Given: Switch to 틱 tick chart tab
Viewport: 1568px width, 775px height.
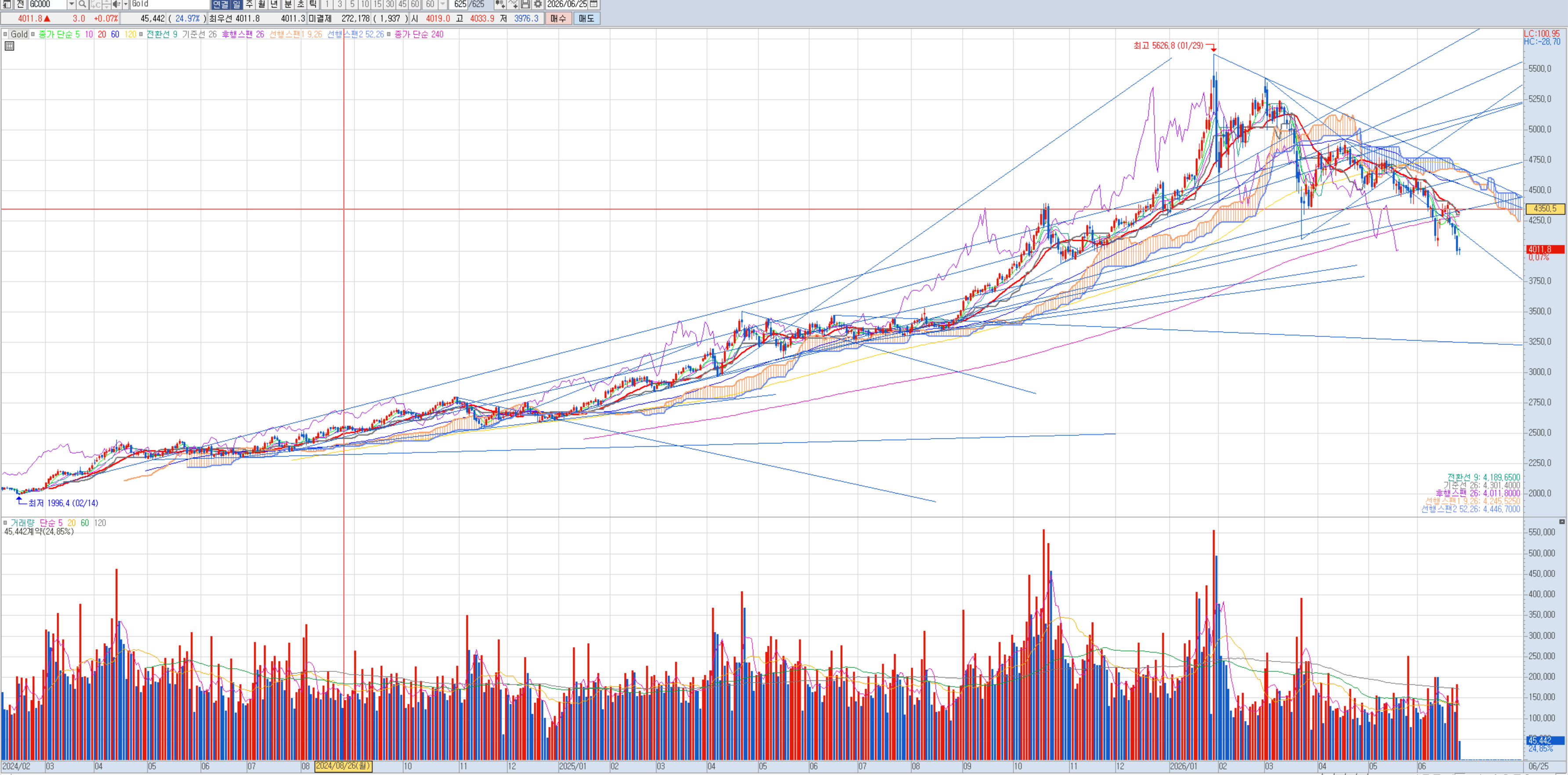Looking at the screenshot, I should click(313, 4).
